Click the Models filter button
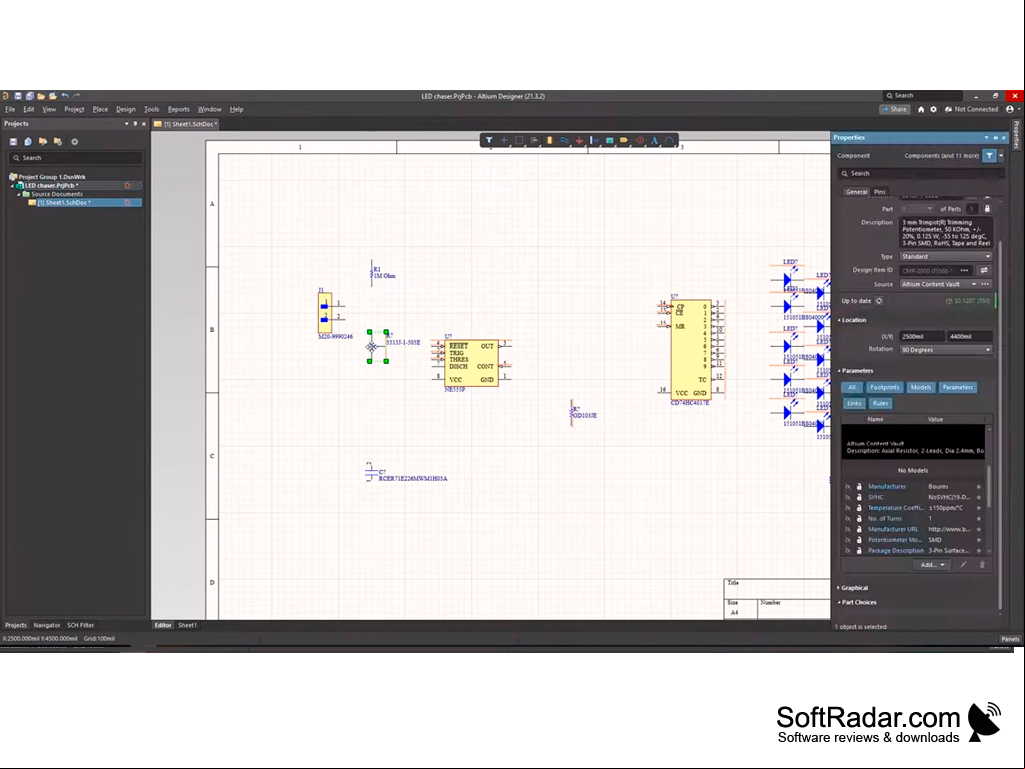The height and width of the screenshot is (769, 1025). 920,387
